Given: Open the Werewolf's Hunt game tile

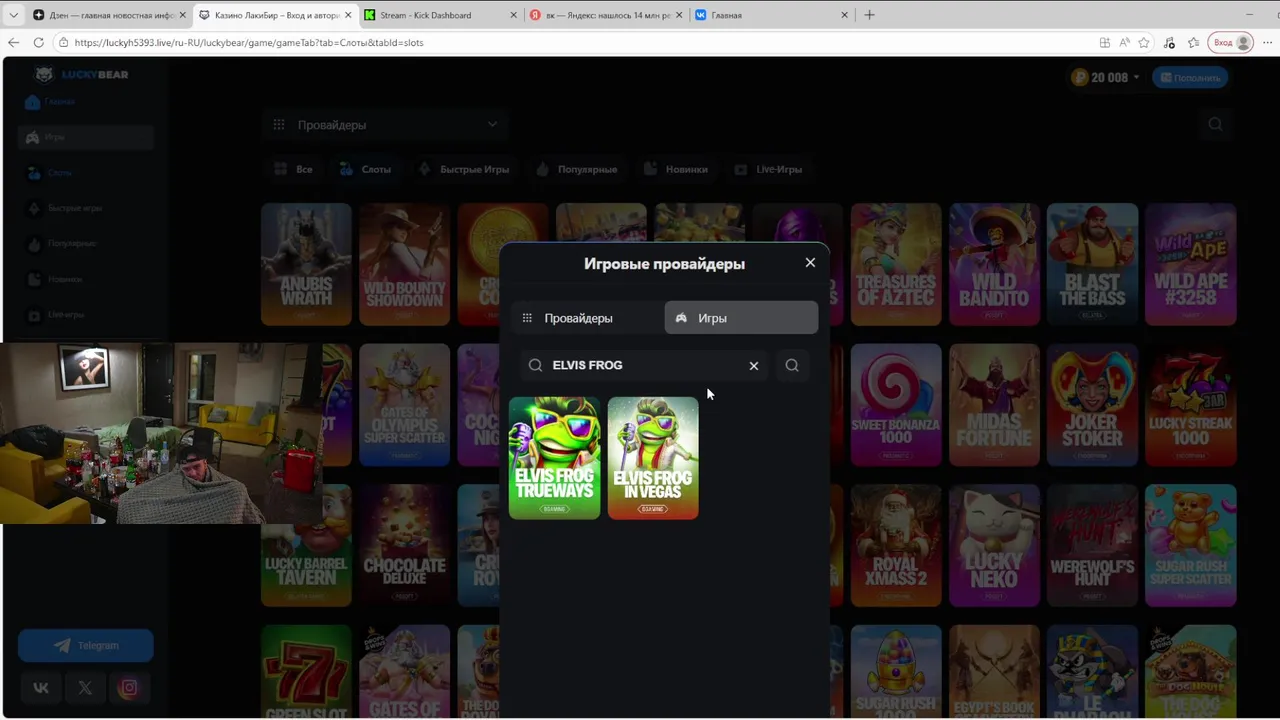Looking at the screenshot, I should click(1092, 546).
